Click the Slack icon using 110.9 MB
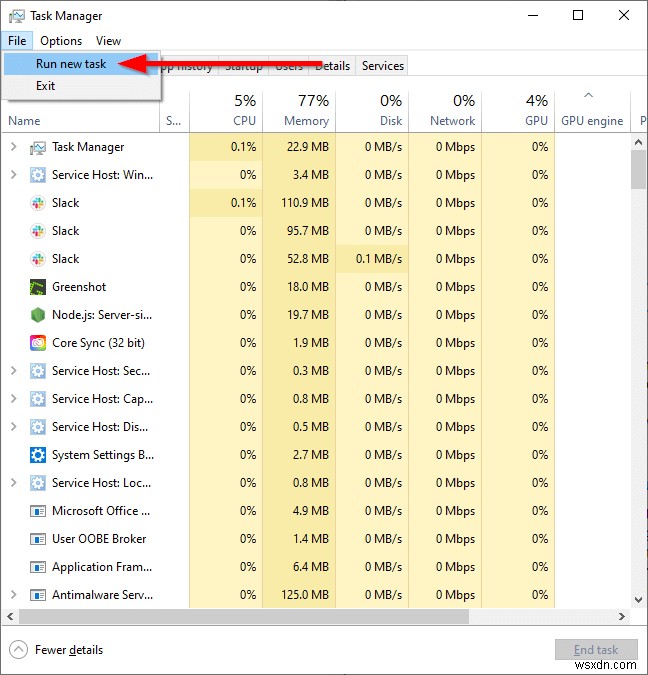The height and width of the screenshot is (675, 648). (x=38, y=203)
